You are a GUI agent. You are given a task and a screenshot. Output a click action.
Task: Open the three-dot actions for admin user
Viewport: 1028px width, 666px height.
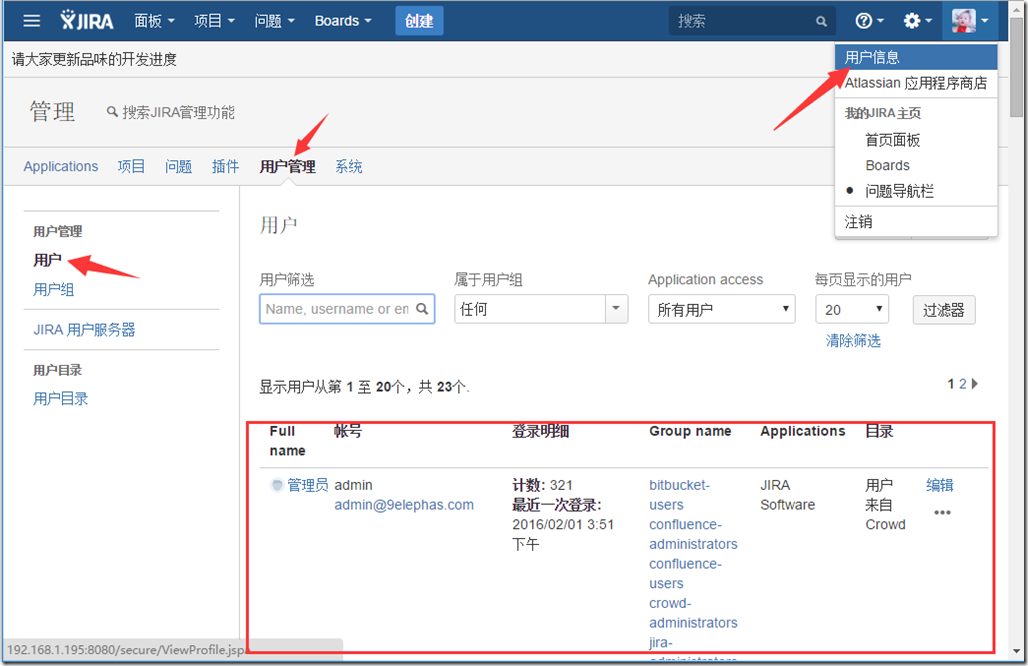point(942,513)
